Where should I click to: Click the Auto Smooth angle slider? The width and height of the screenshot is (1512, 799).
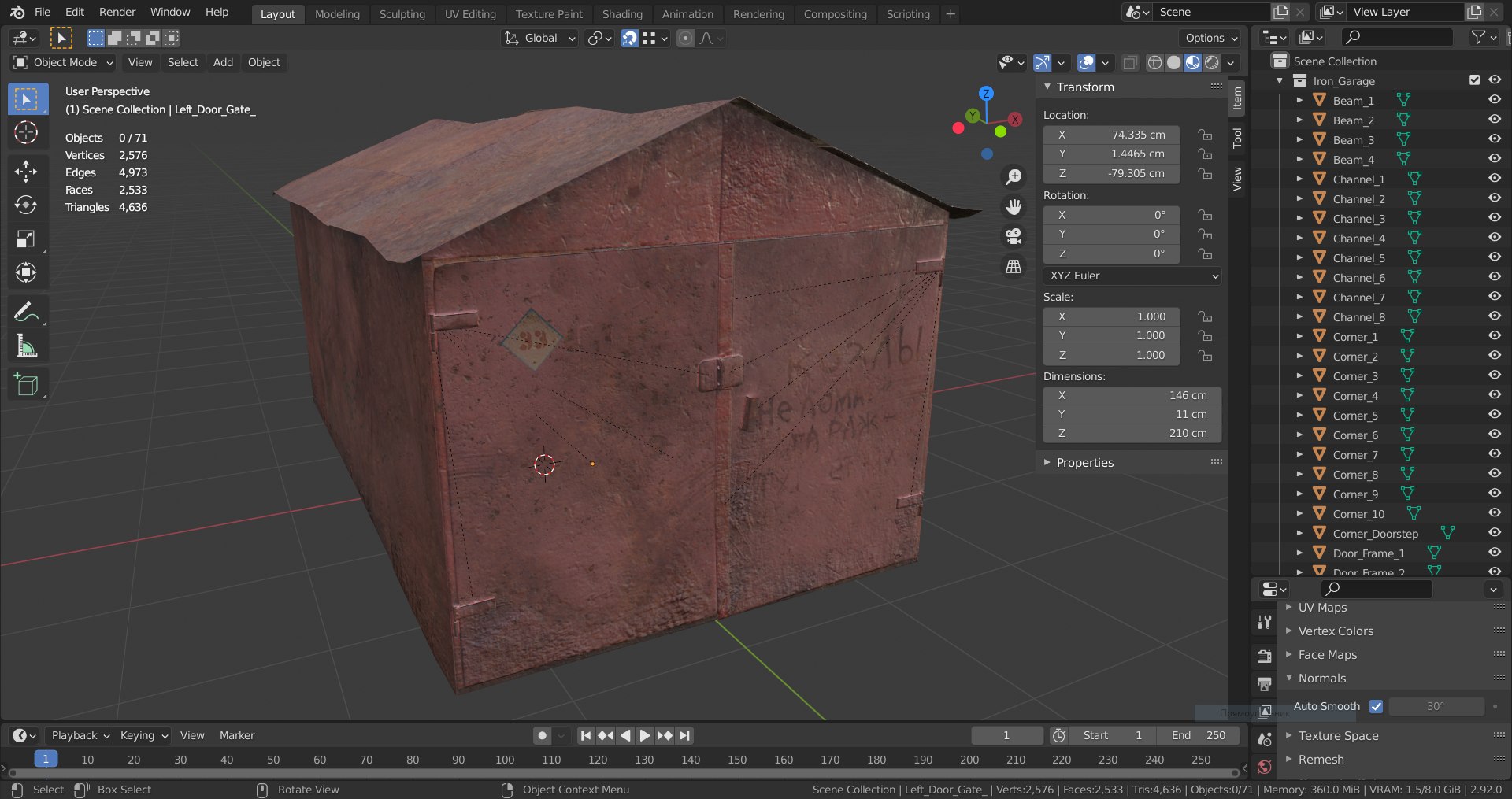click(x=1436, y=706)
